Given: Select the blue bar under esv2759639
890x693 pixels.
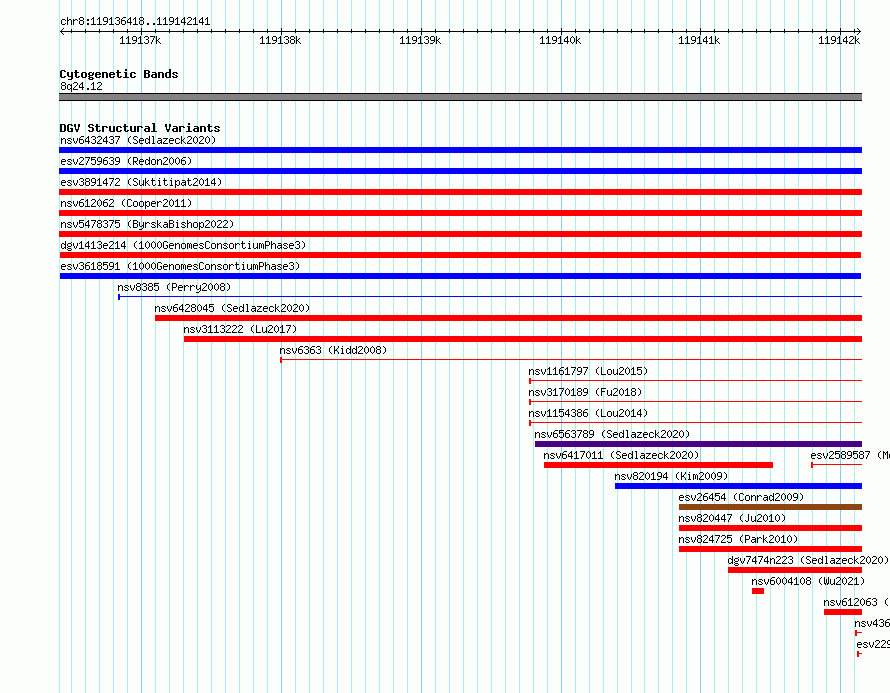Looking at the screenshot, I should (460, 171).
